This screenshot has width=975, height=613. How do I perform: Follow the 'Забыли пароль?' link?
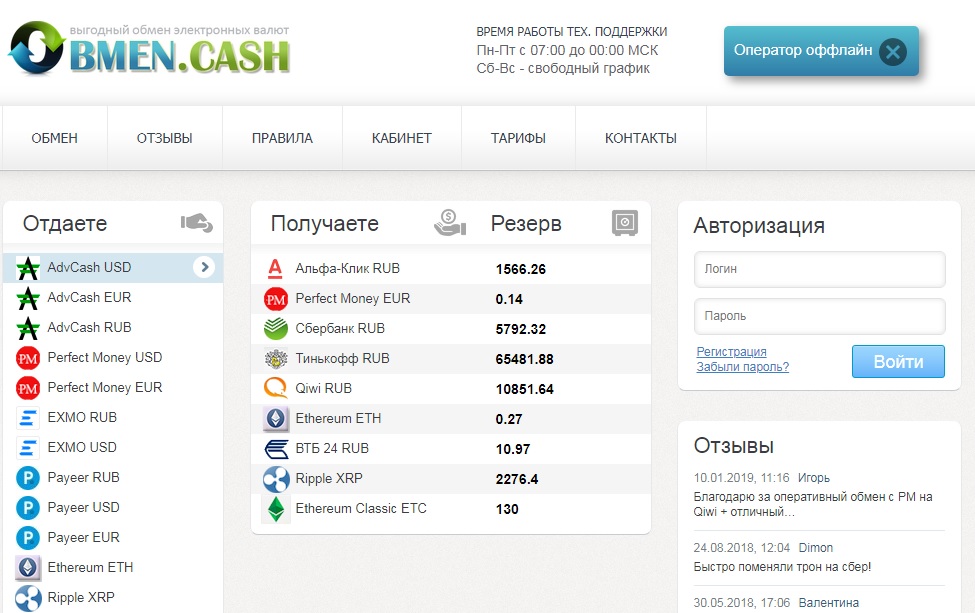coord(742,367)
